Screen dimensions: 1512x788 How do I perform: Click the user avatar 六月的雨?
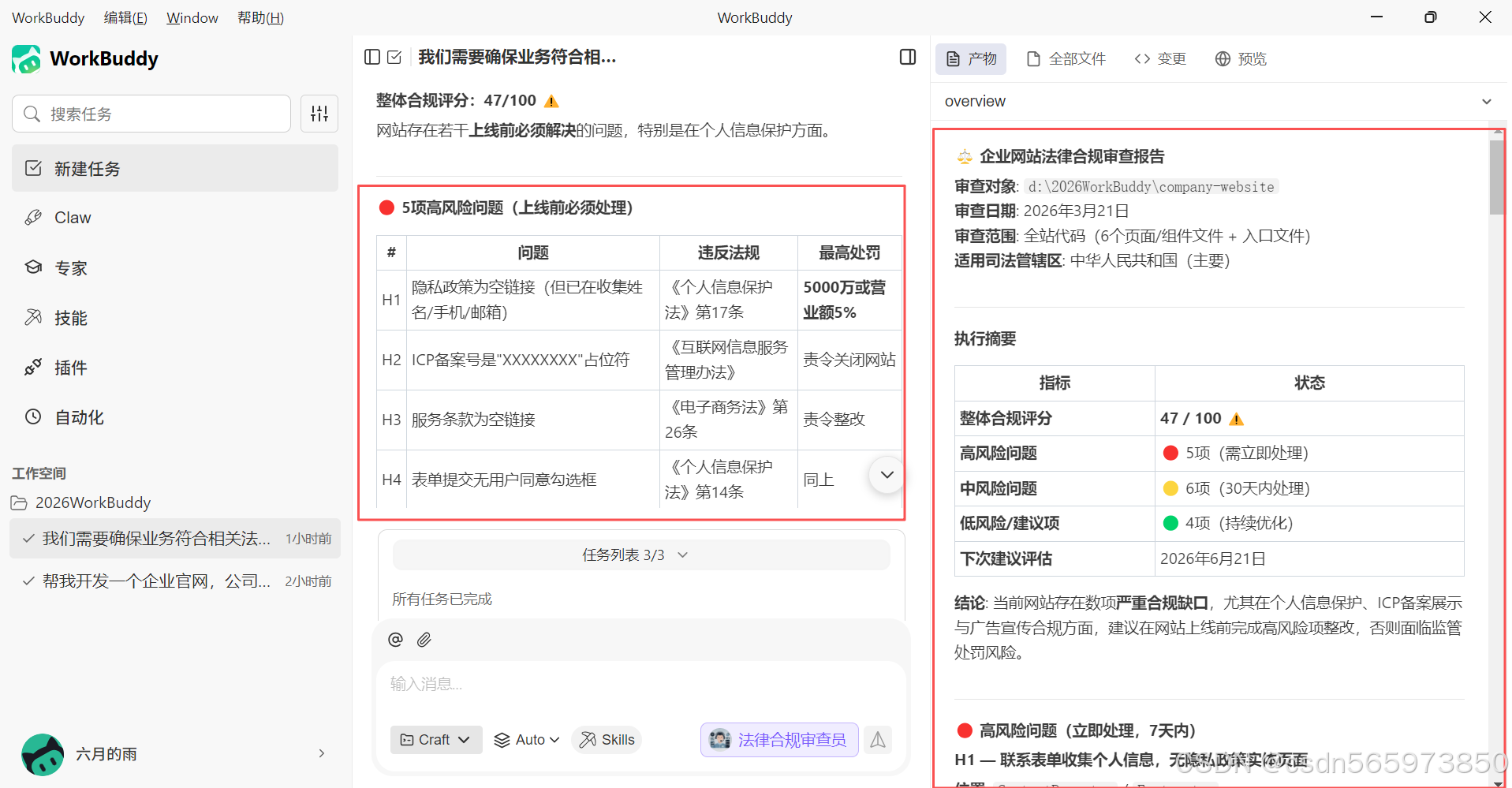43,754
